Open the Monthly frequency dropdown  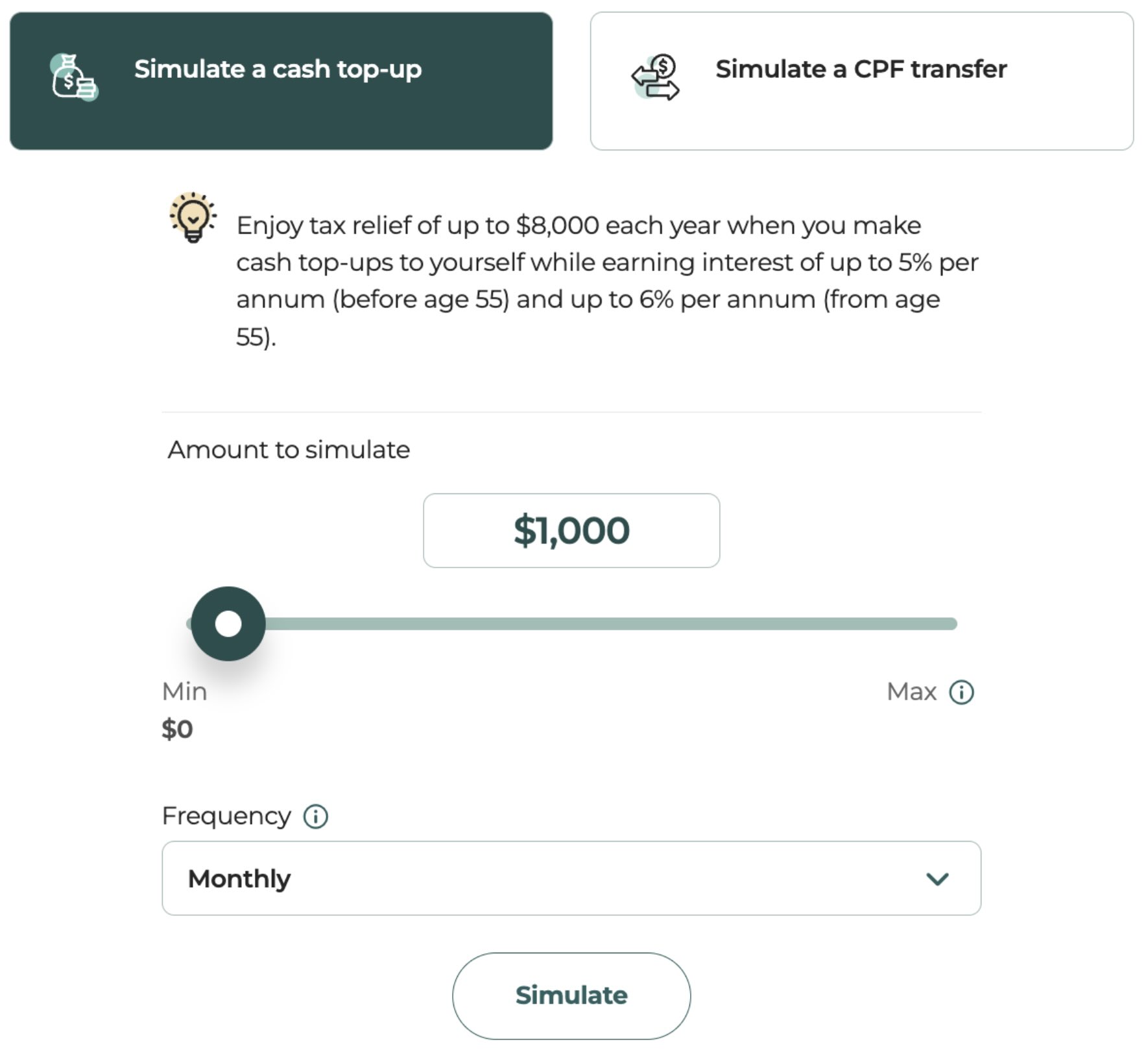point(571,878)
